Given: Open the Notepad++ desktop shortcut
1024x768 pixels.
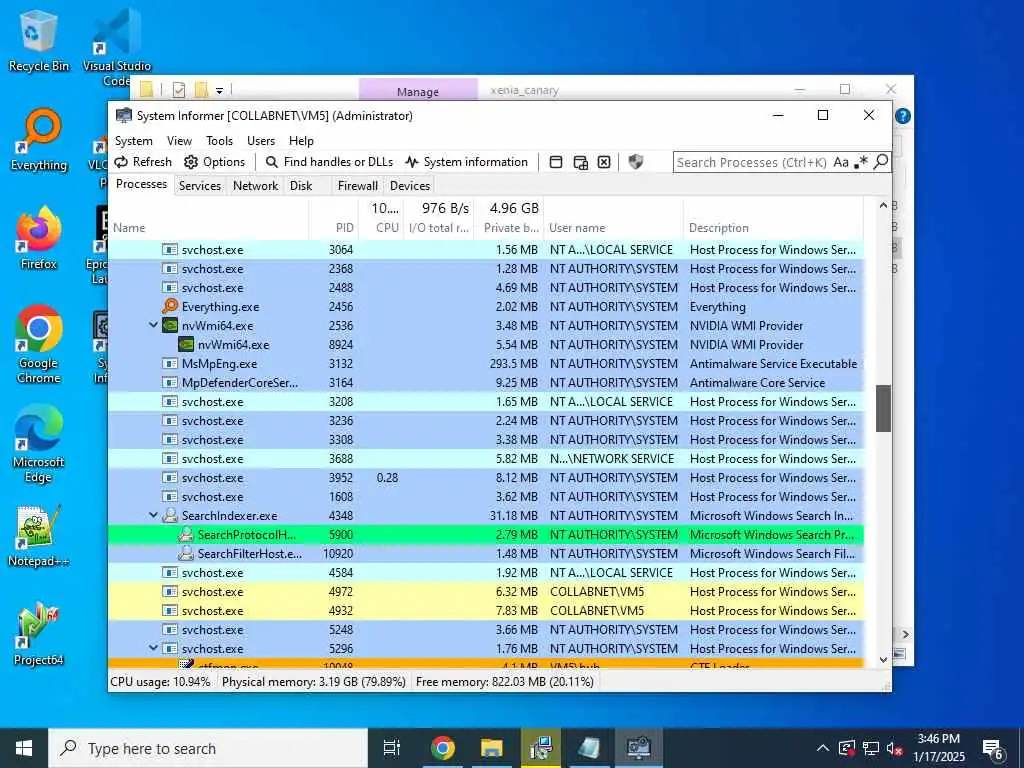Looking at the screenshot, I should click(39, 536).
